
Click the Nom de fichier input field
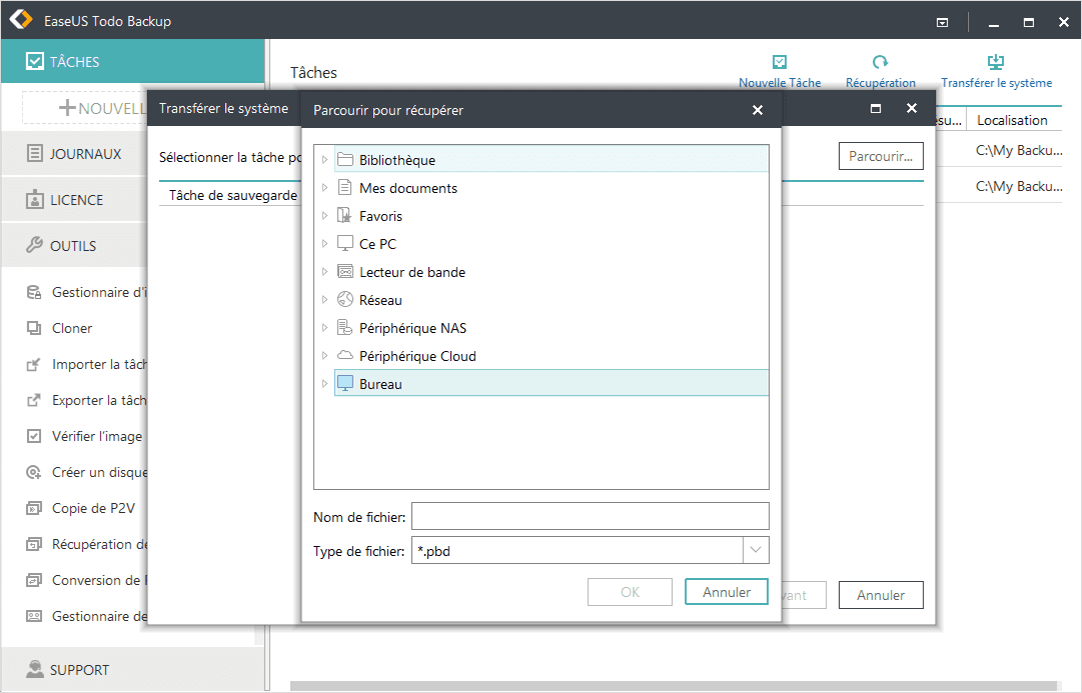(590, 516)
